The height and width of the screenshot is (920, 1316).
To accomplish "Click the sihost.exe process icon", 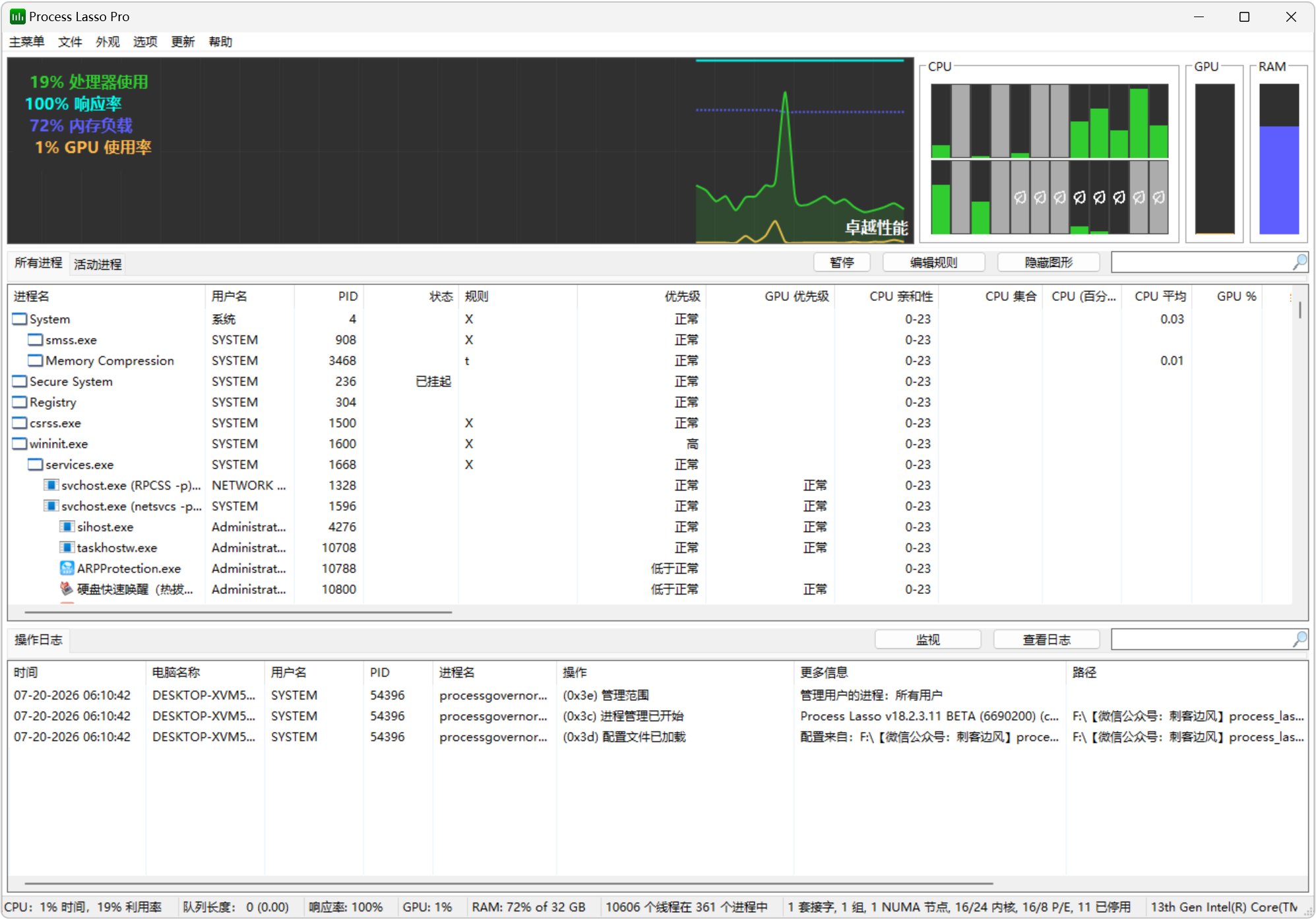I will pos(67,527).
